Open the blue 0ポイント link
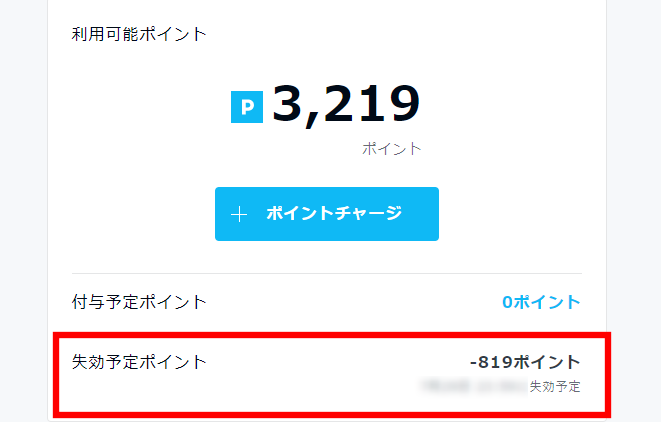Image resolution: width=661 pixels, height=422 pixels. click(540, 301)
